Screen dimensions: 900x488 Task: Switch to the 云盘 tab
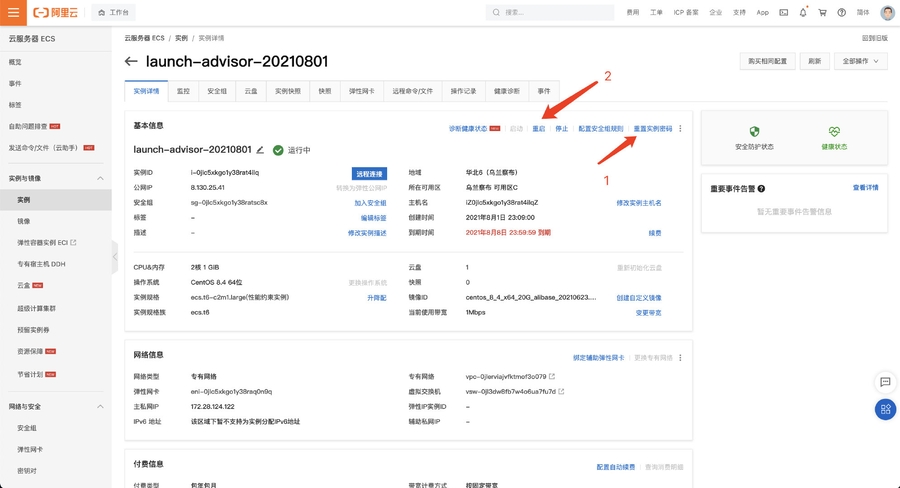[251, 90]
